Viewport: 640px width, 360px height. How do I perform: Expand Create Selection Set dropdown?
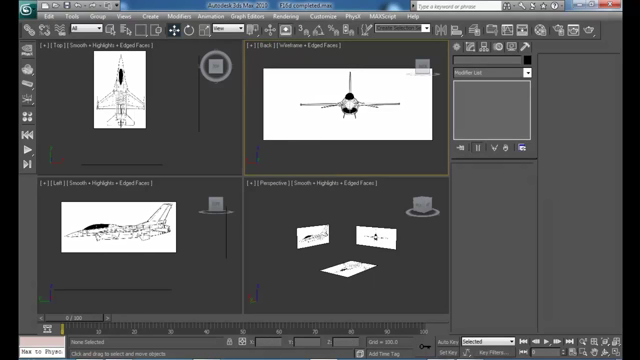tap(426, 28)
